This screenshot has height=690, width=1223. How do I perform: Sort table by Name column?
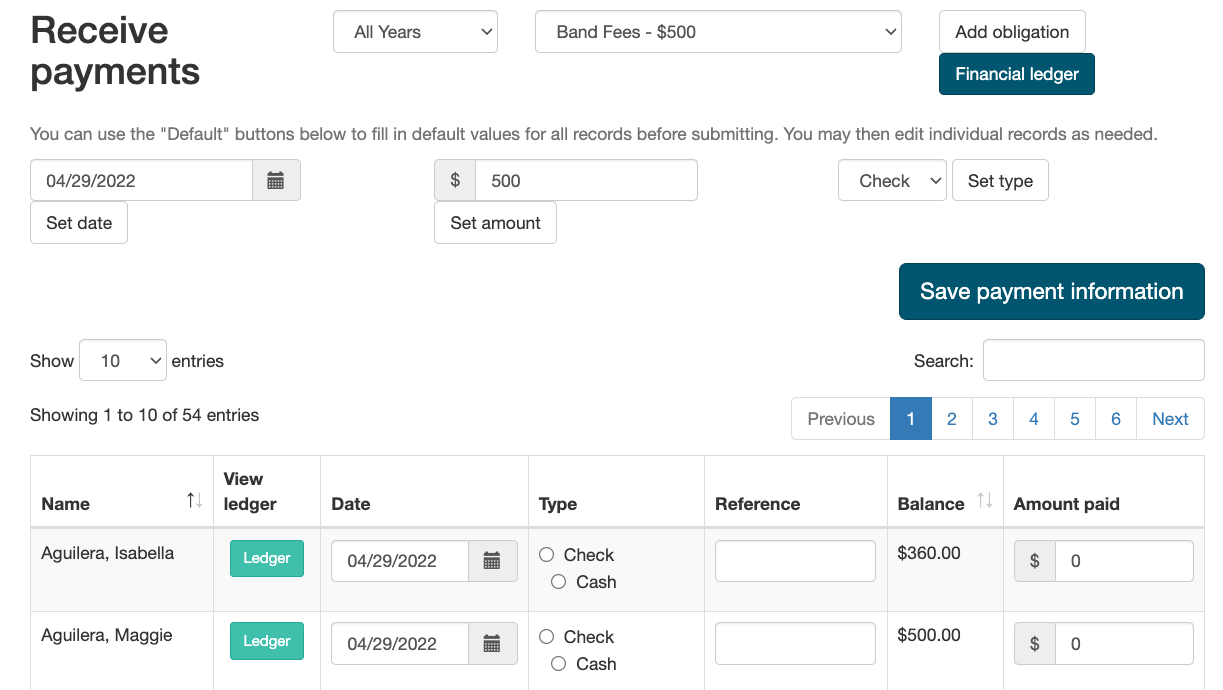pos(194,501)
